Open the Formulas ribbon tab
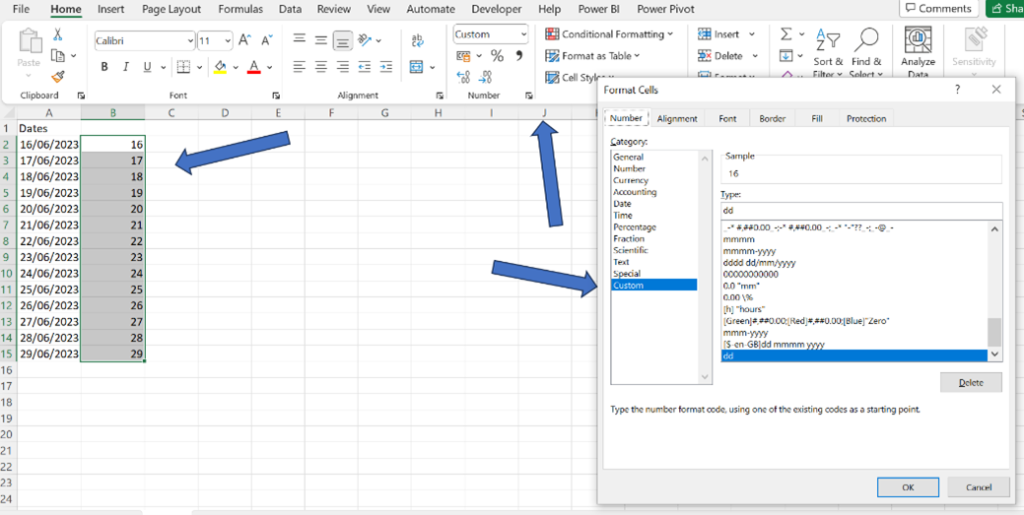Viewport: 1024px width, 515px height. [240, 9]
